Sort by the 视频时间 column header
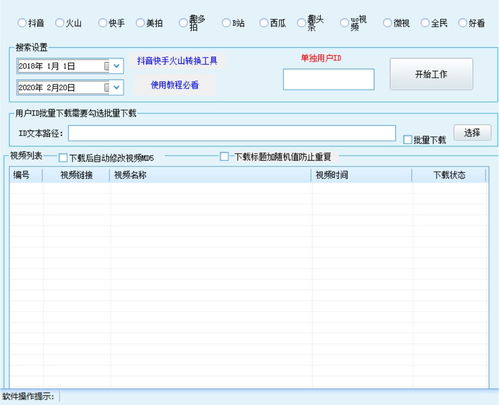Viewport: 499px width, 405px height. pos(362,175)
